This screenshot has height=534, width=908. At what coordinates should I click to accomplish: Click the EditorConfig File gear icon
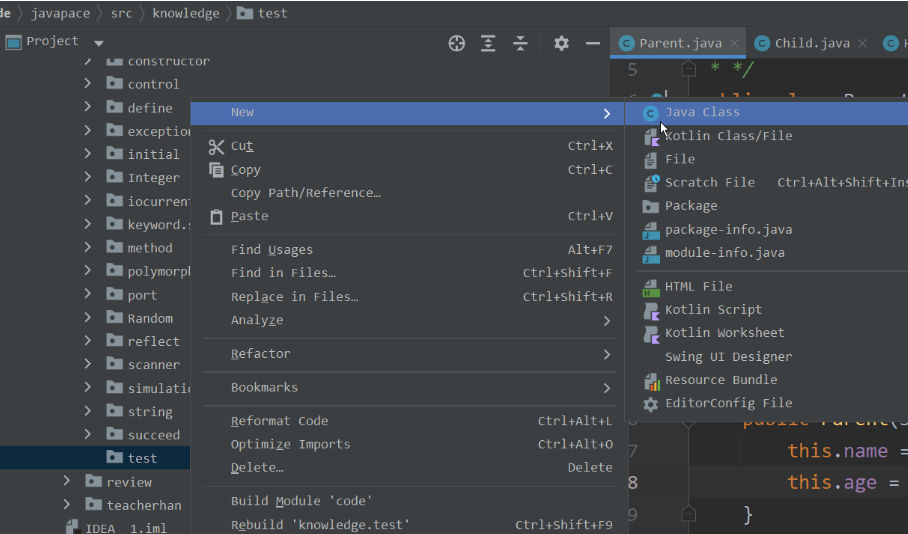pos(651,404)
